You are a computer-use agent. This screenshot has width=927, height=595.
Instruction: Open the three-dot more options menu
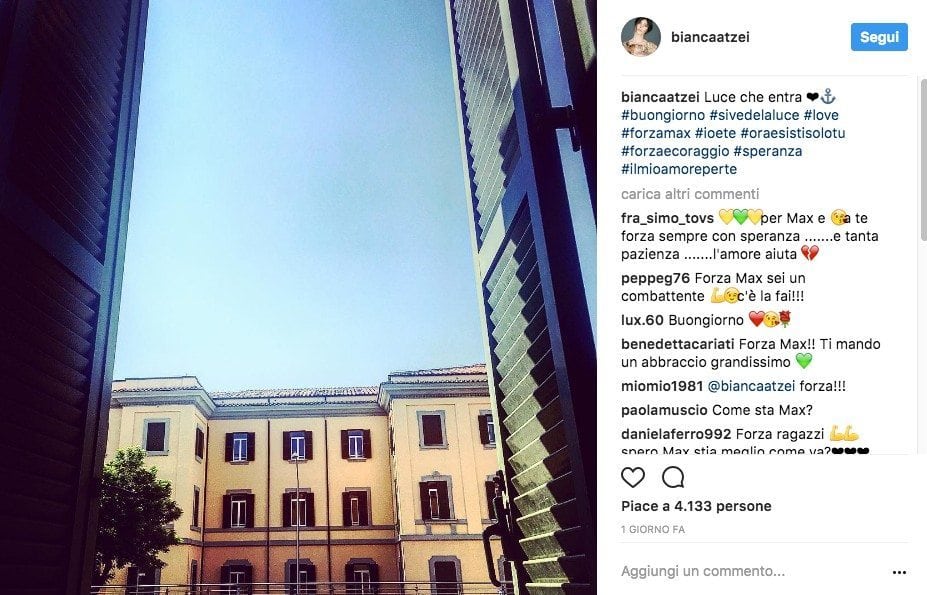899,572
